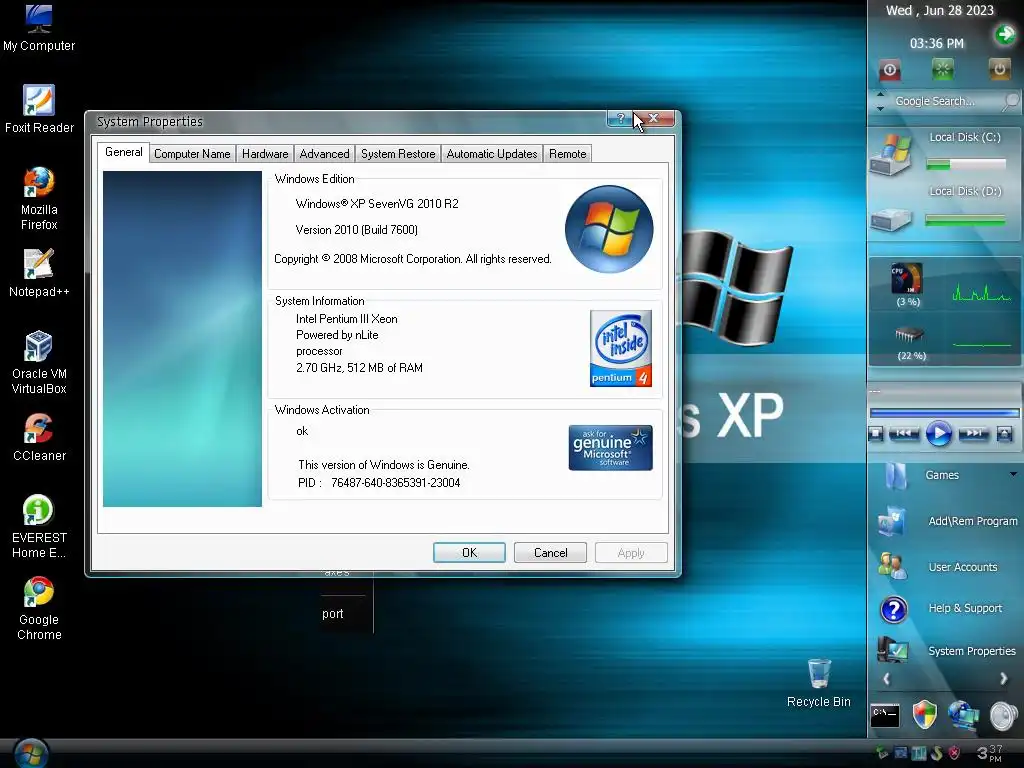Skip to previous track in media player
This screenshot has height=768, width=1024.
click(x=904, y=433)
